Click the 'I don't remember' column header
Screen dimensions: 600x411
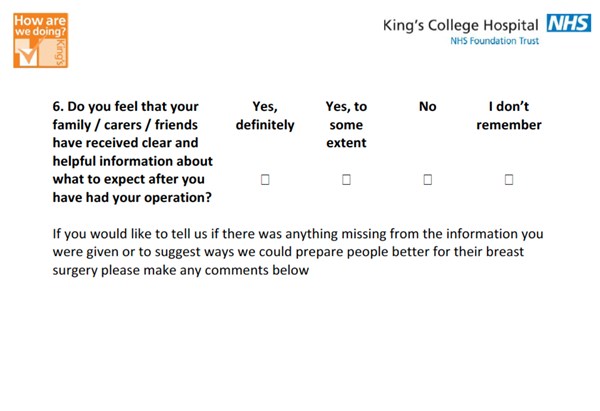509,116
